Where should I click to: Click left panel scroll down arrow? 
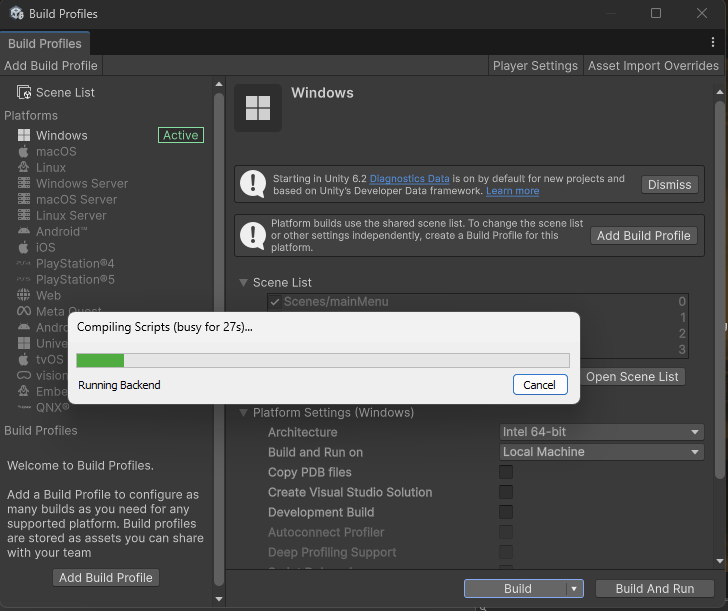click(x=219, y=599)
